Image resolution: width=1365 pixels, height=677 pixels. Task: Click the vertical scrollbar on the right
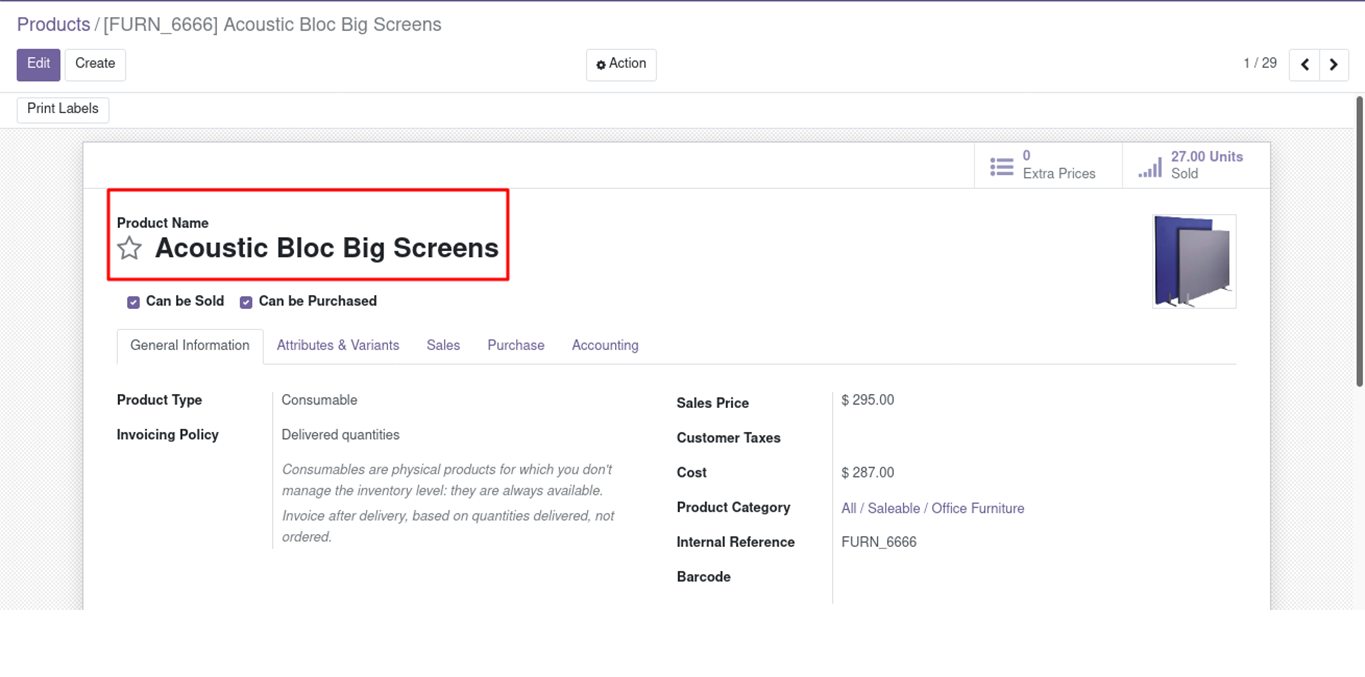pos(1359,240)
